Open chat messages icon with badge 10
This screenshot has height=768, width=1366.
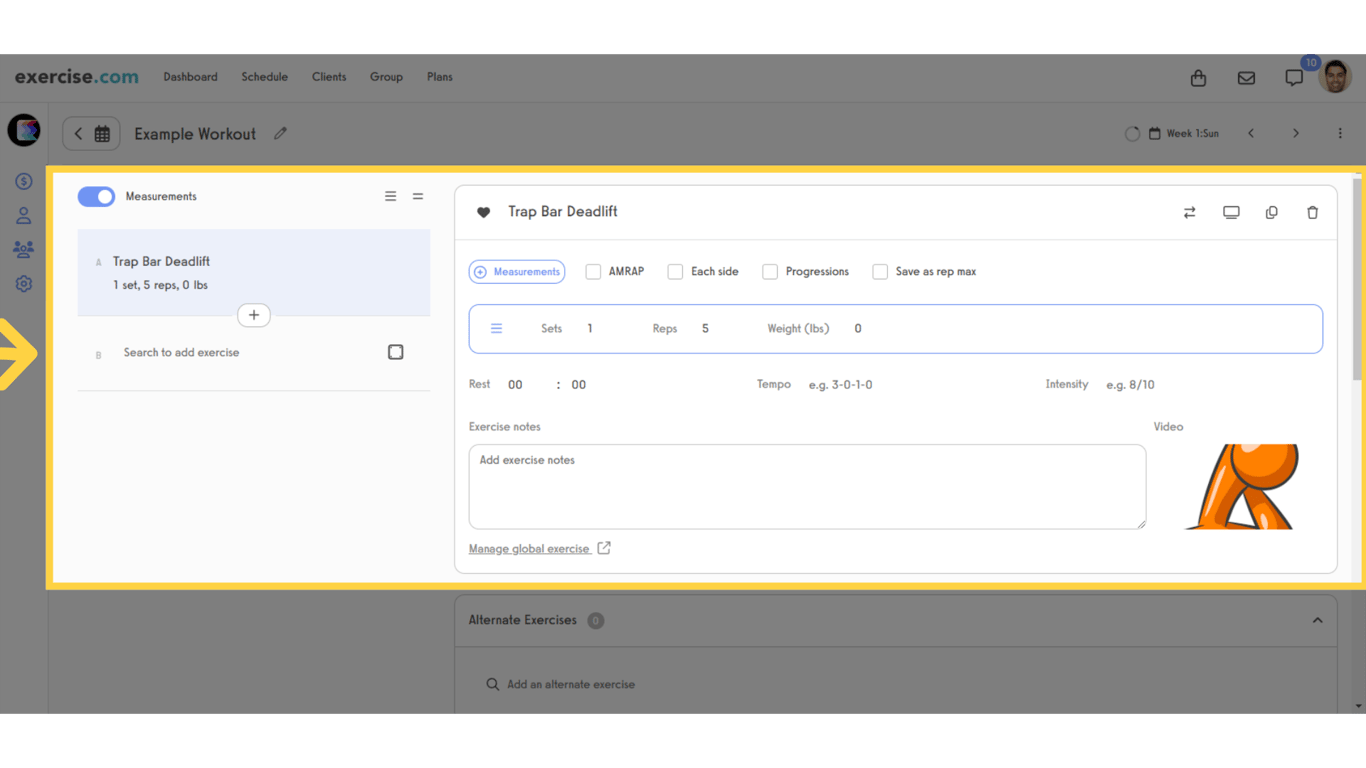click(x=1294, y=78)
